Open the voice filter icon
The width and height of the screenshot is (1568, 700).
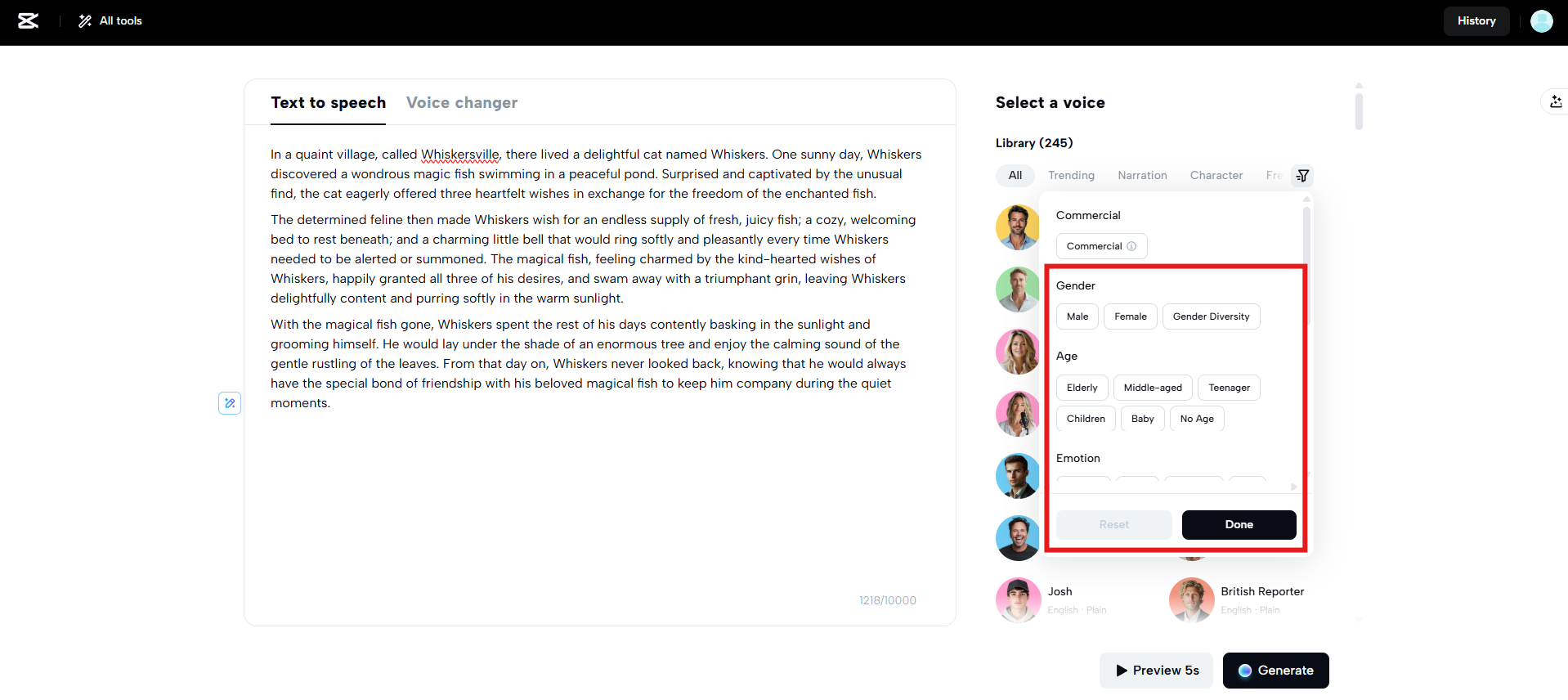pos(1302,176)
